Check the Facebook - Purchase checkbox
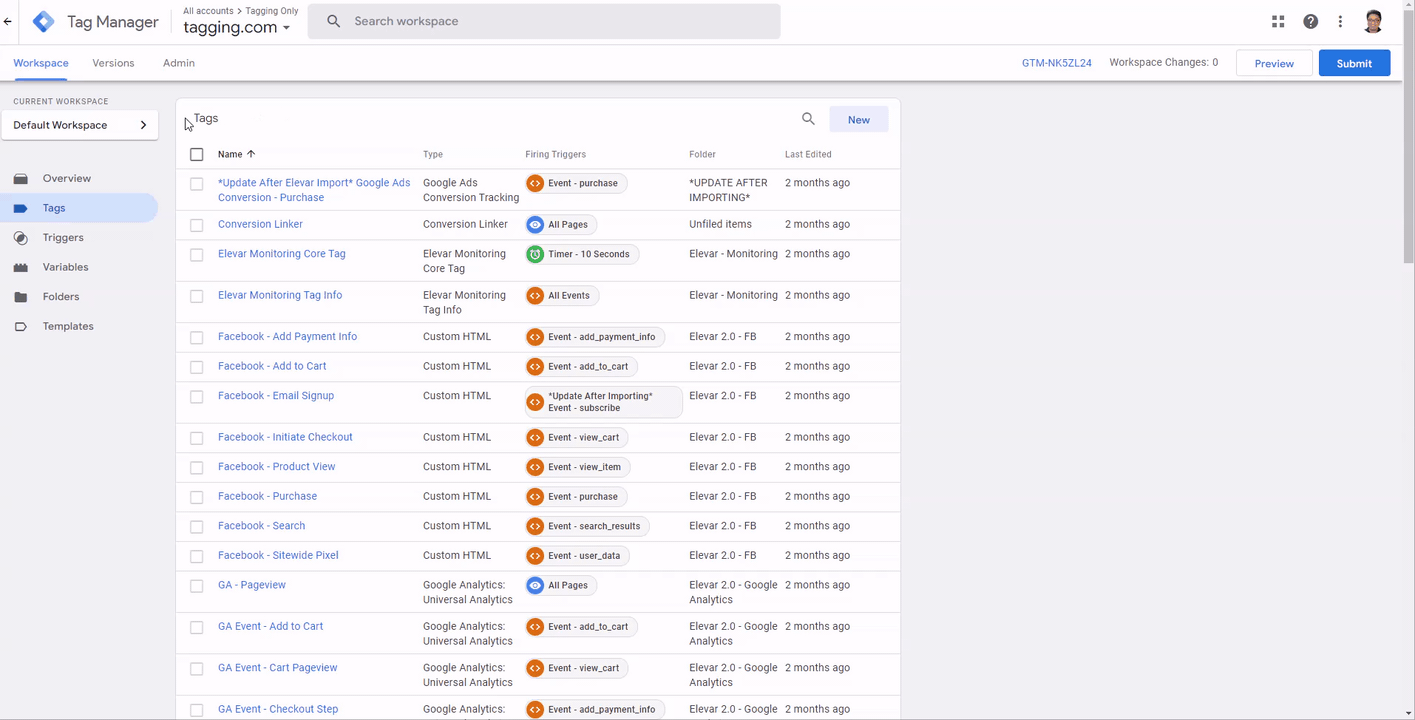Screen dimensions: 1415x720 pos(196,497)
